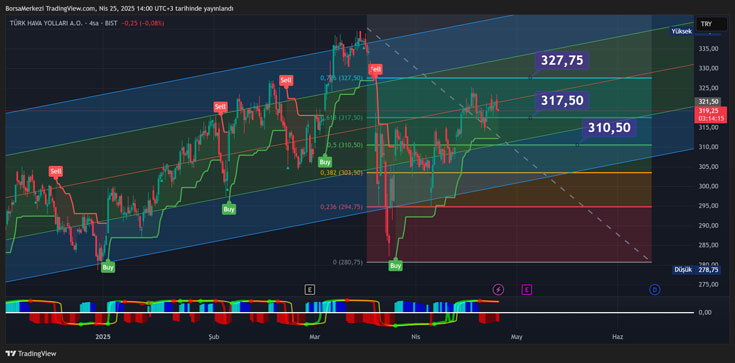Select the 327,75 price callout label
The image size is (735, 363).
coord(562,61)
